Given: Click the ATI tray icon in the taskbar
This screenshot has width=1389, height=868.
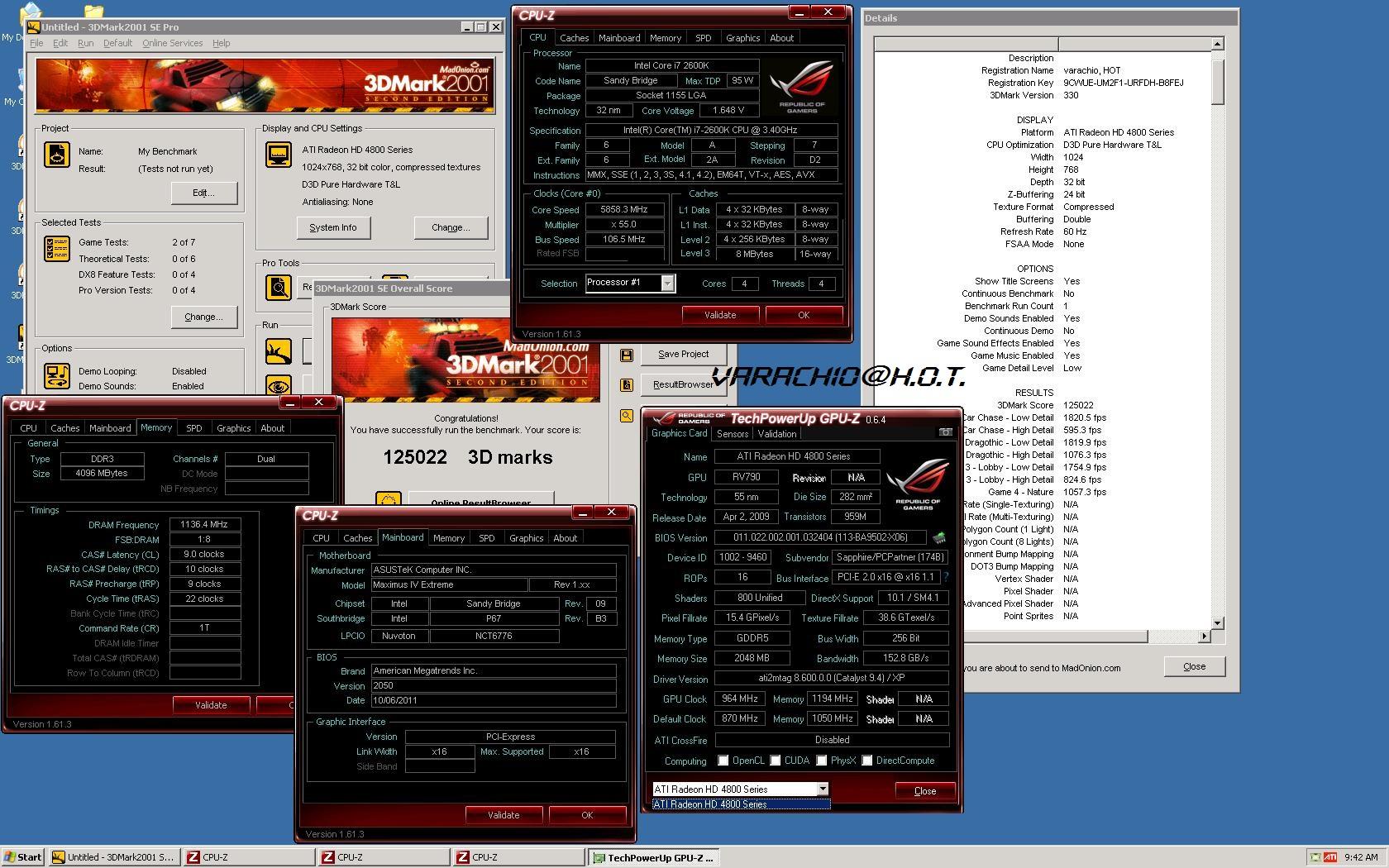Looking at the screenshot, I should click(x=1330, y=857).
